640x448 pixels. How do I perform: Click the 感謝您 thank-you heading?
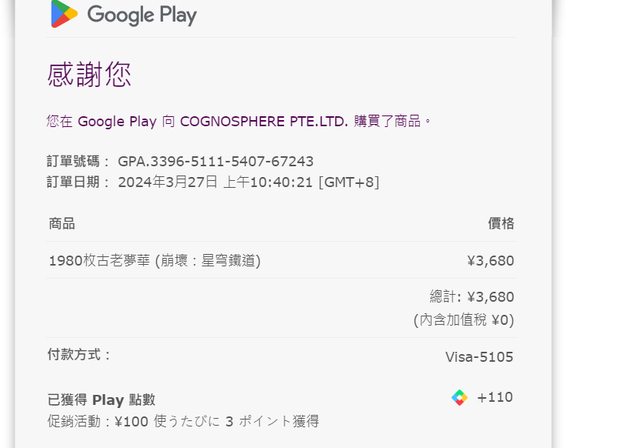tap(89, 75)
